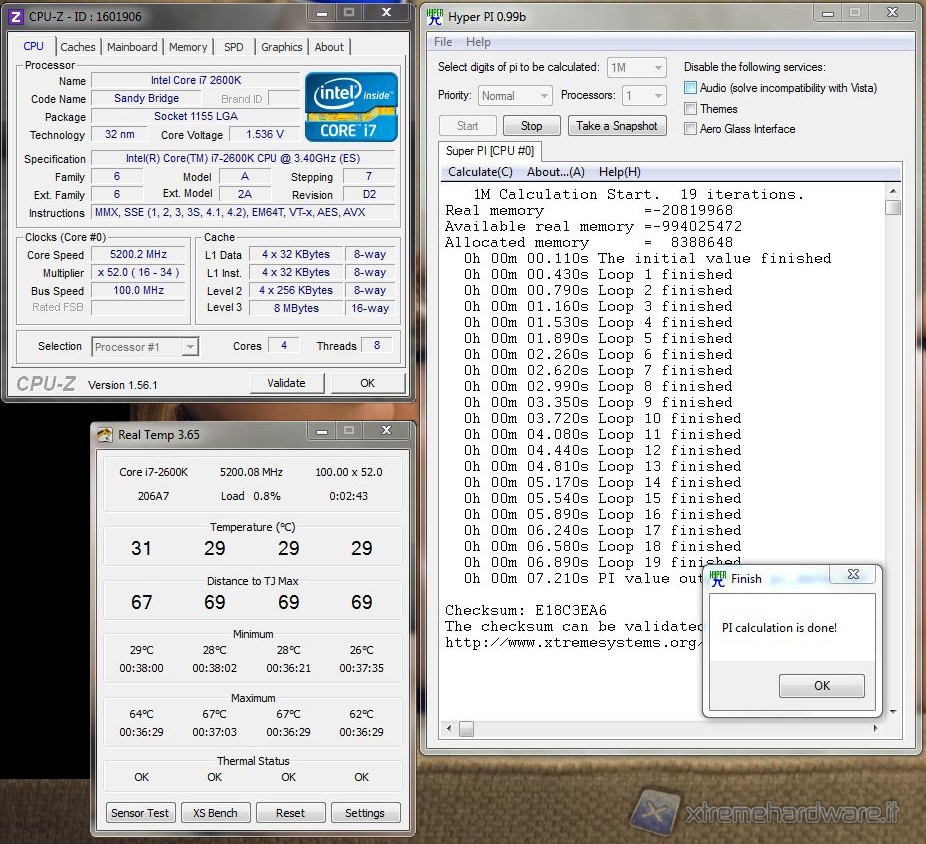The image size is (926, 844).
Task: Toggle the Themes checkbox
Action: click(690, 108)
